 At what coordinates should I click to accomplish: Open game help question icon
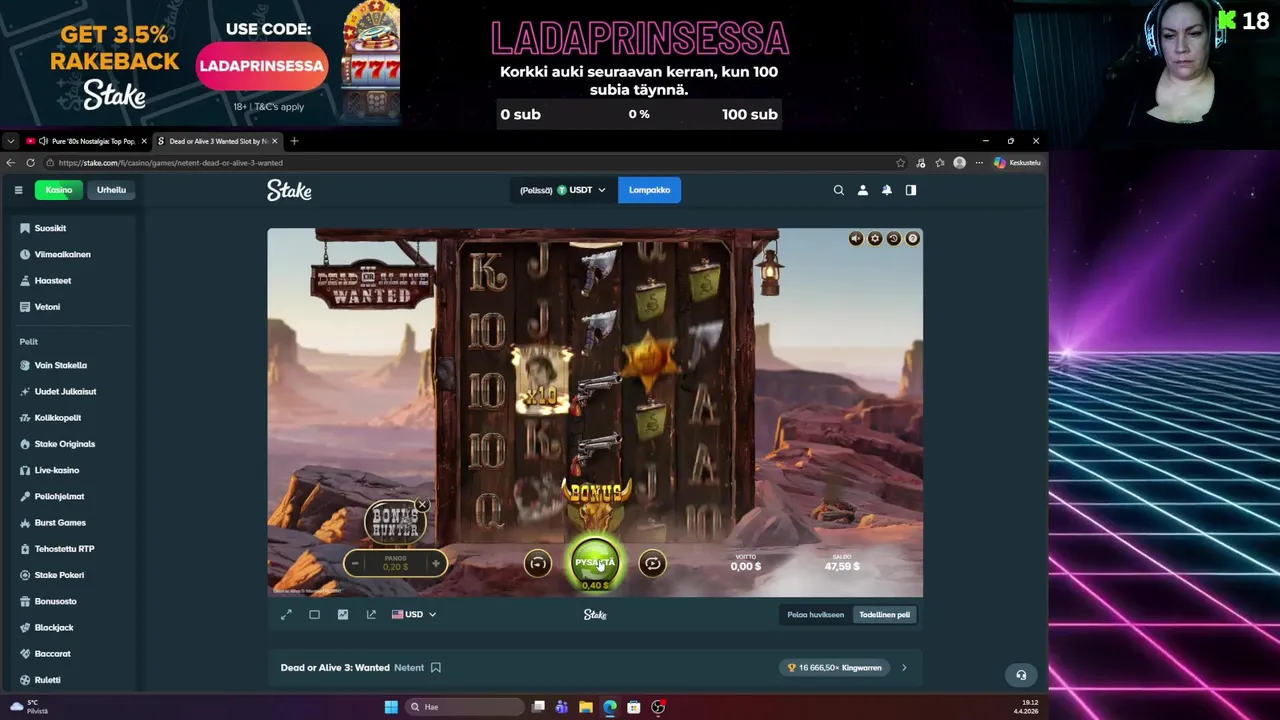(x=912, y=238)
